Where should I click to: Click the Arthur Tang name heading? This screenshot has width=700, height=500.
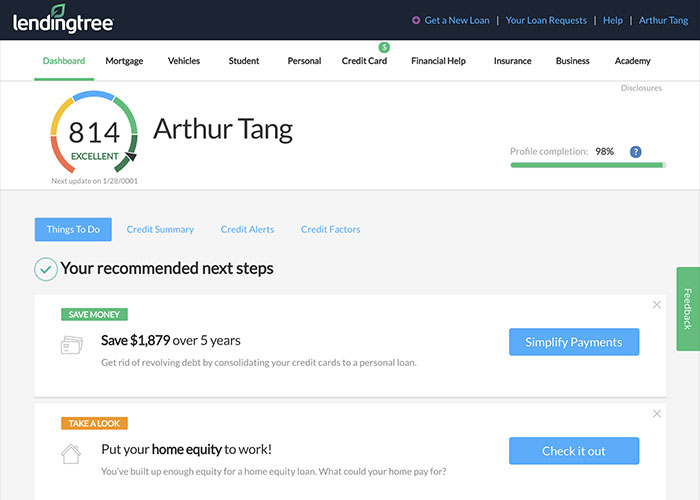[223, 130]
